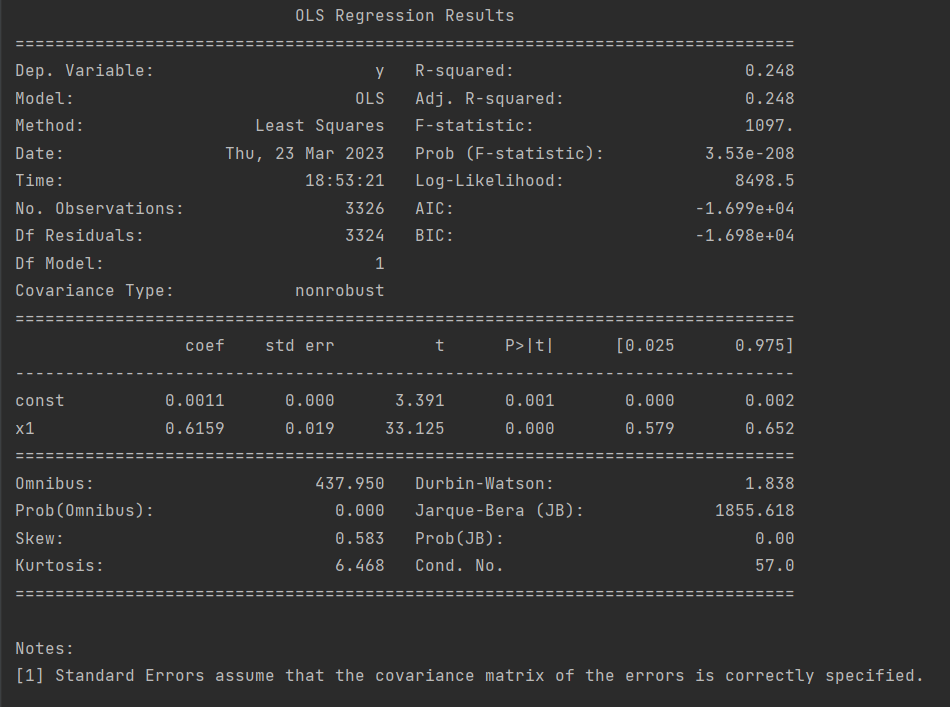Click the 'Dep. Variable:' label
Screen dimensions: 950x707
tap(84, 71)
